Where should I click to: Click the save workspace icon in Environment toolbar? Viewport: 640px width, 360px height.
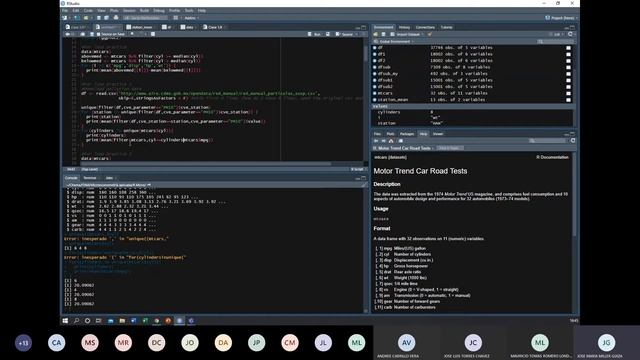tap(383, 34)
